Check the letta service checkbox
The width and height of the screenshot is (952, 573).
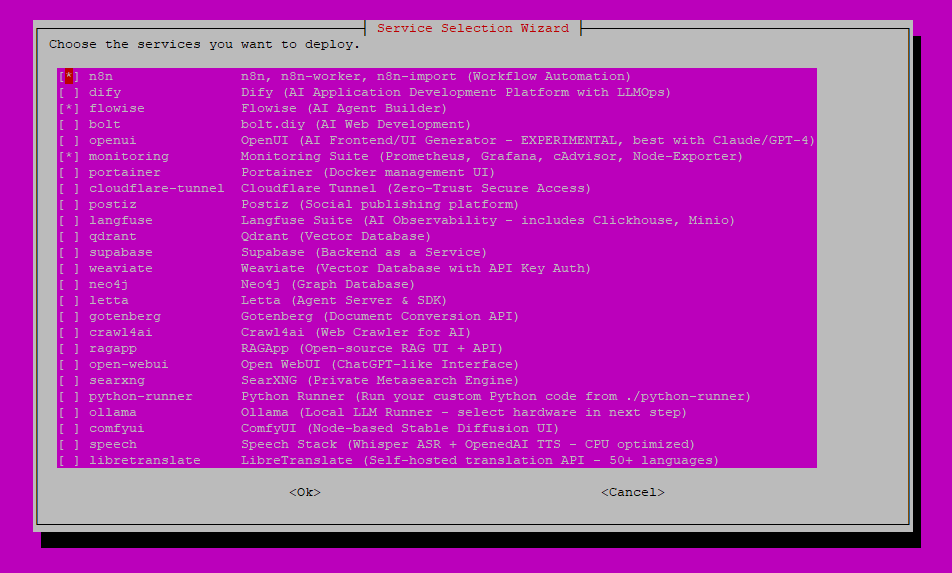click(x=69, y=300)
